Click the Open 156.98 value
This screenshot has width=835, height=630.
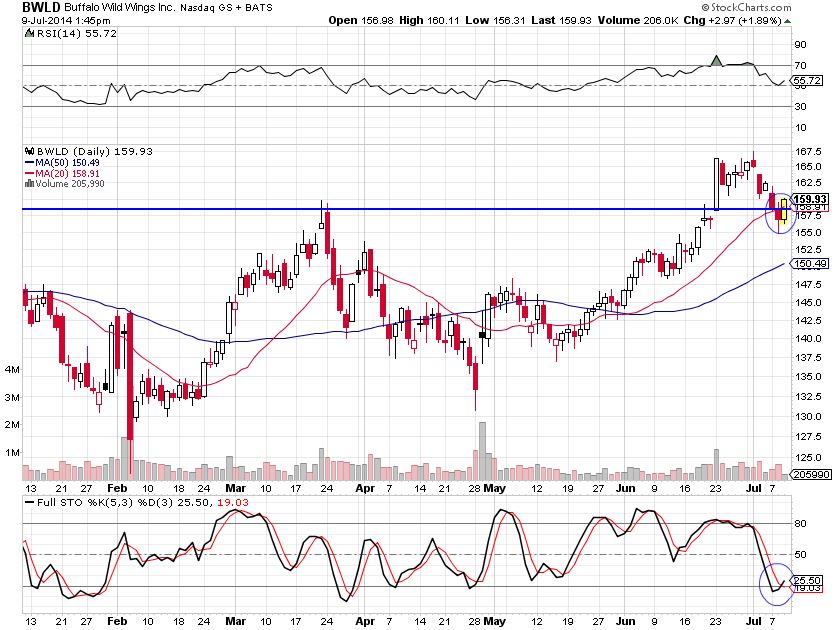361,20
